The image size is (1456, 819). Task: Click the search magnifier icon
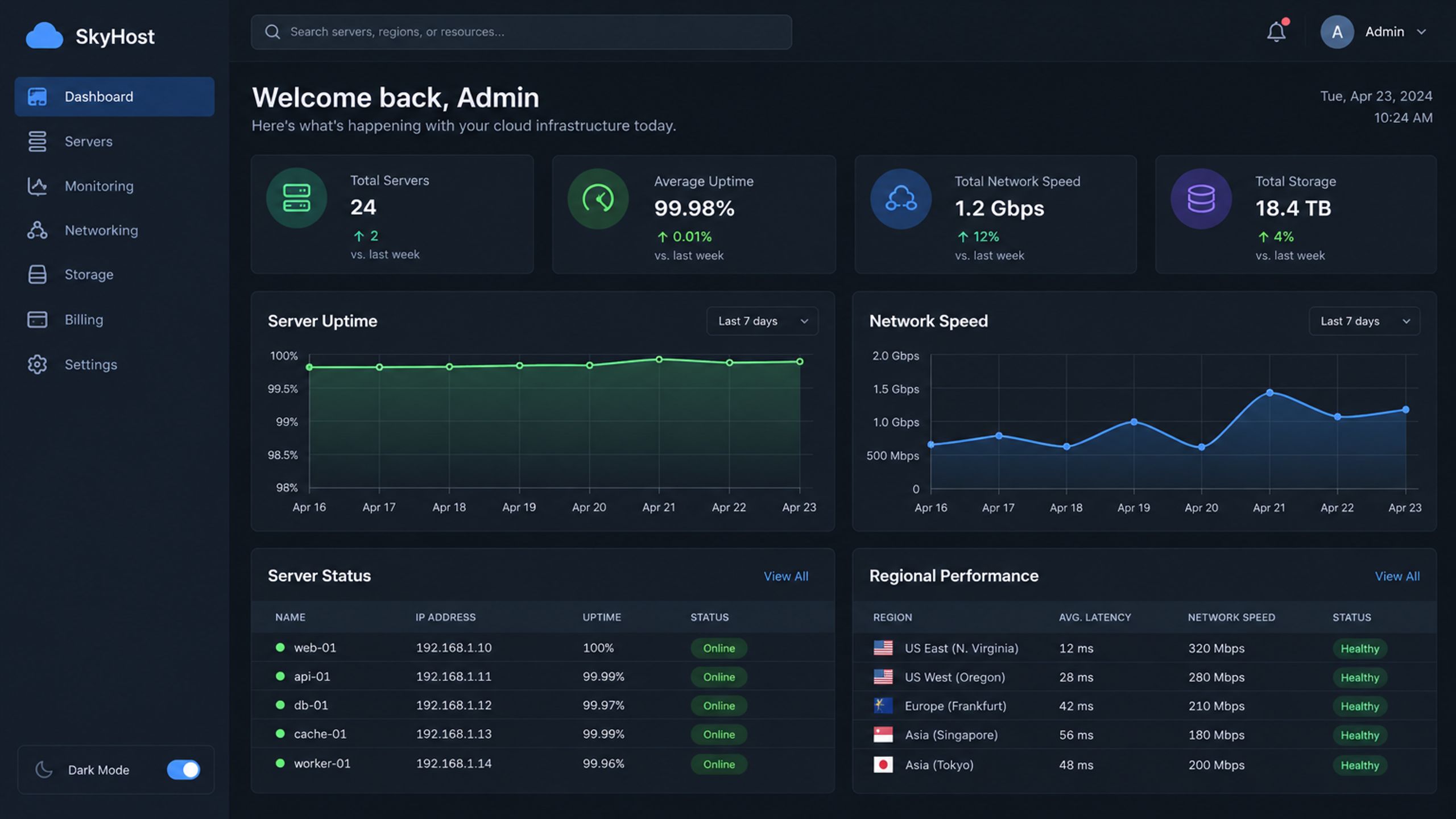click(x=272, y=32)
